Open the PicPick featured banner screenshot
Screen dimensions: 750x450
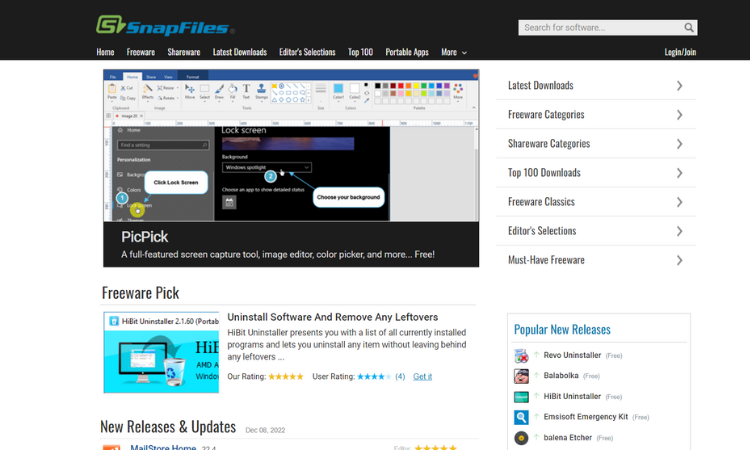[x=291, y=145]
